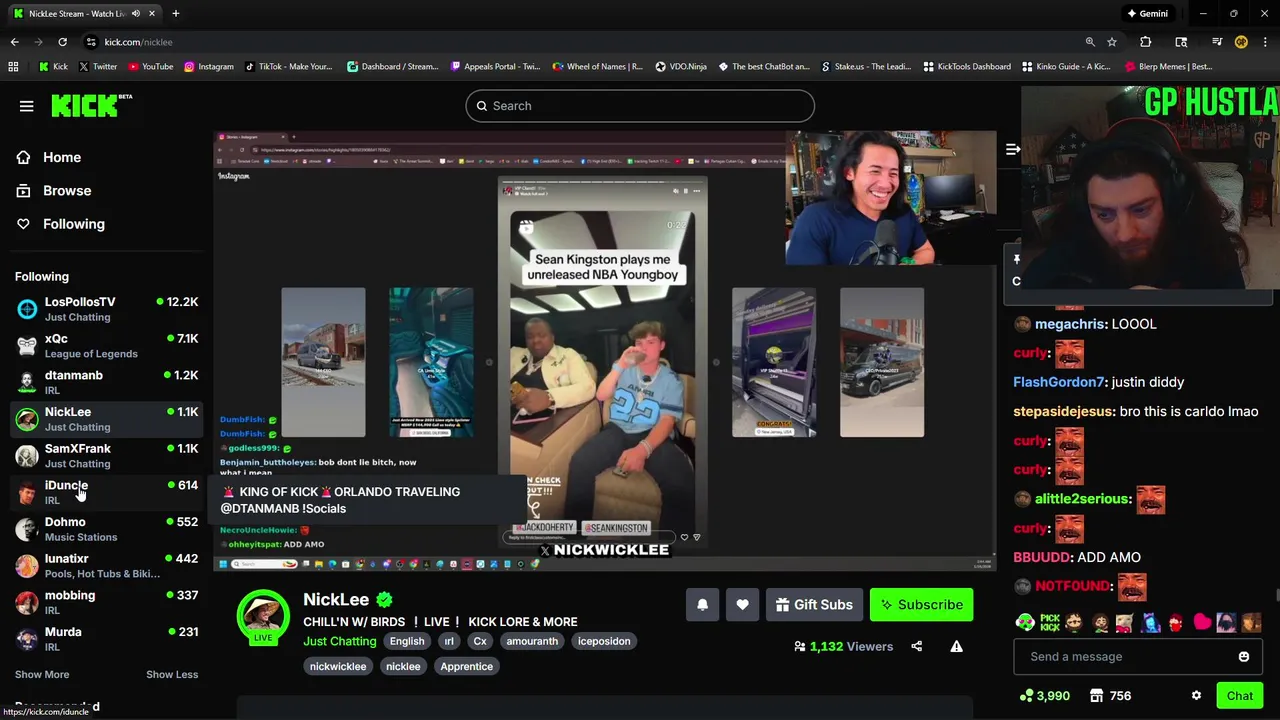Open LosPollosTV channel in following list
This screenshot has width=1280, height=720.
point(107,309)
